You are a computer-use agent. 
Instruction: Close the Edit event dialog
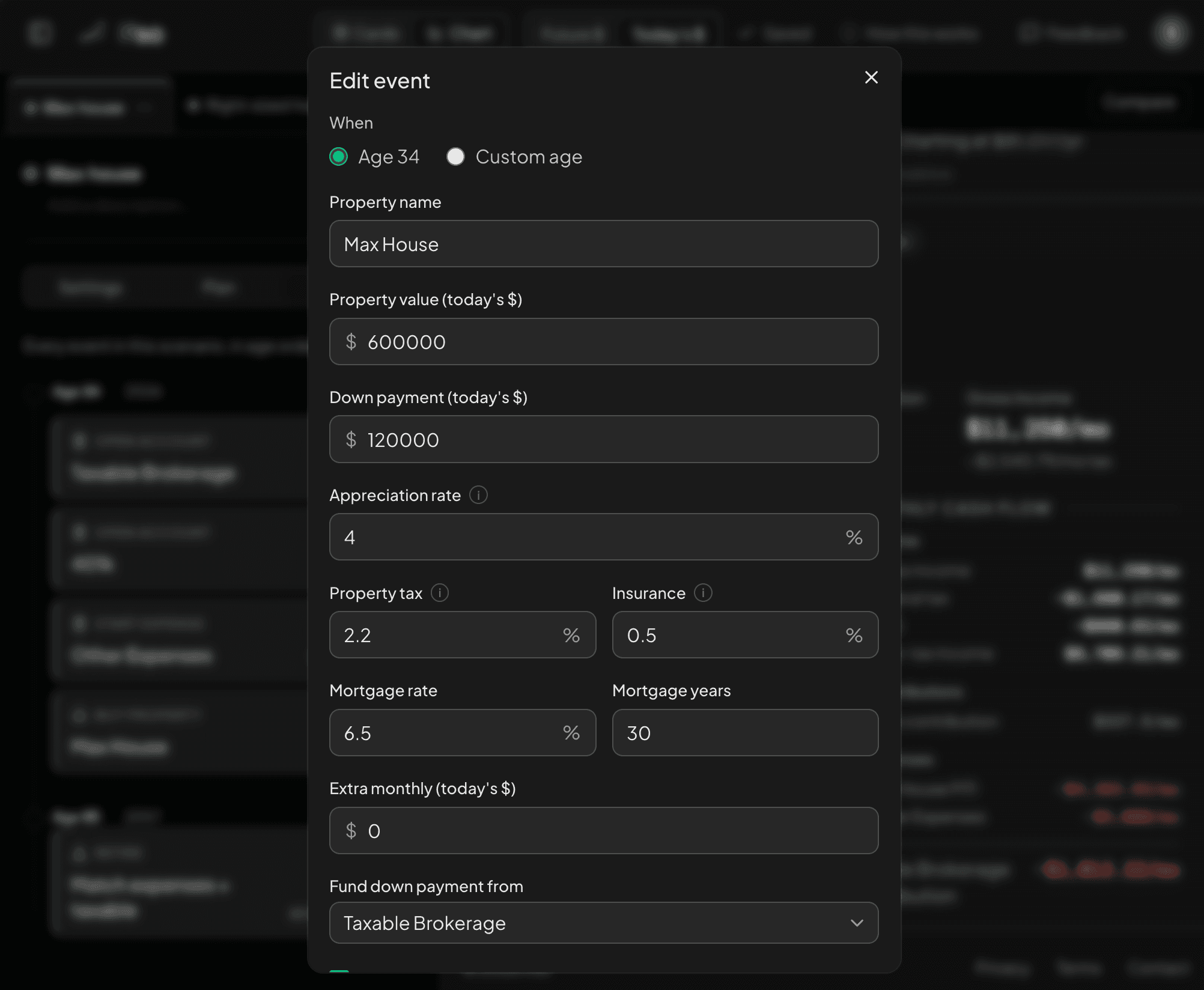point(871,77)
